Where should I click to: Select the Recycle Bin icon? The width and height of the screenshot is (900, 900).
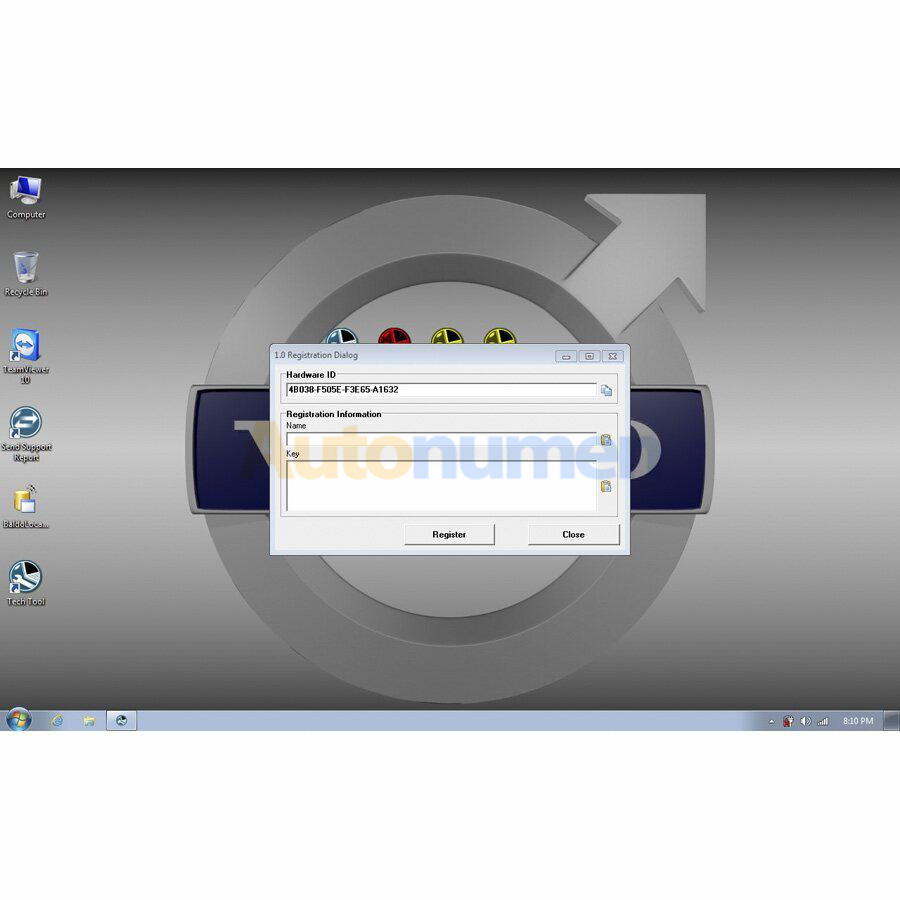tap(26, 274)
